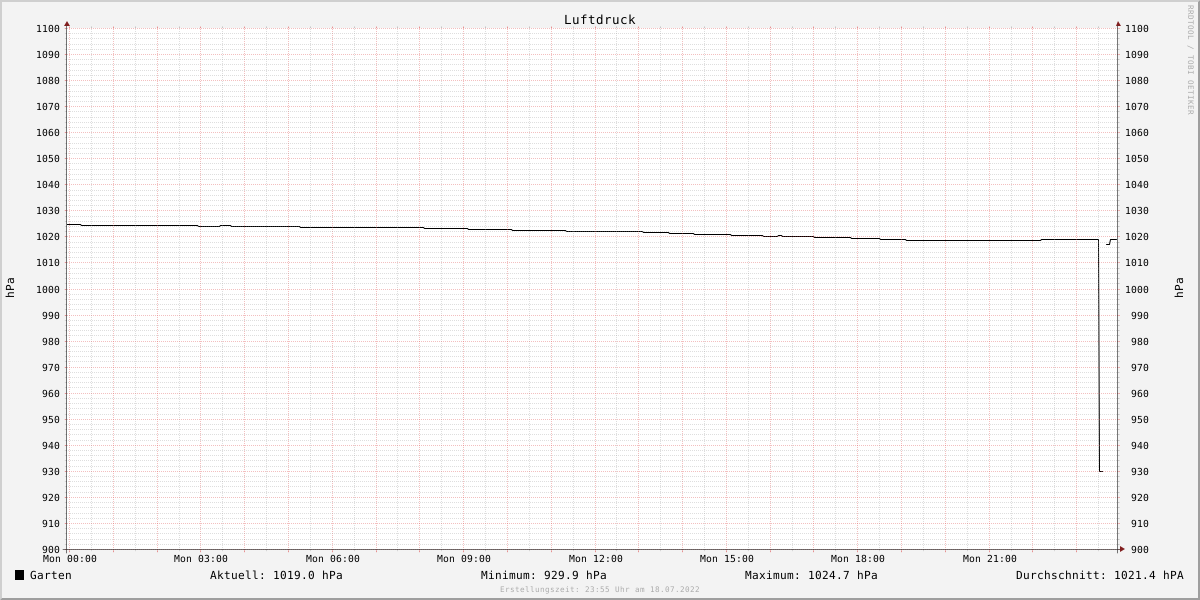
Task: Click the 1020 label on the right axis
Action: (1137, 237)
